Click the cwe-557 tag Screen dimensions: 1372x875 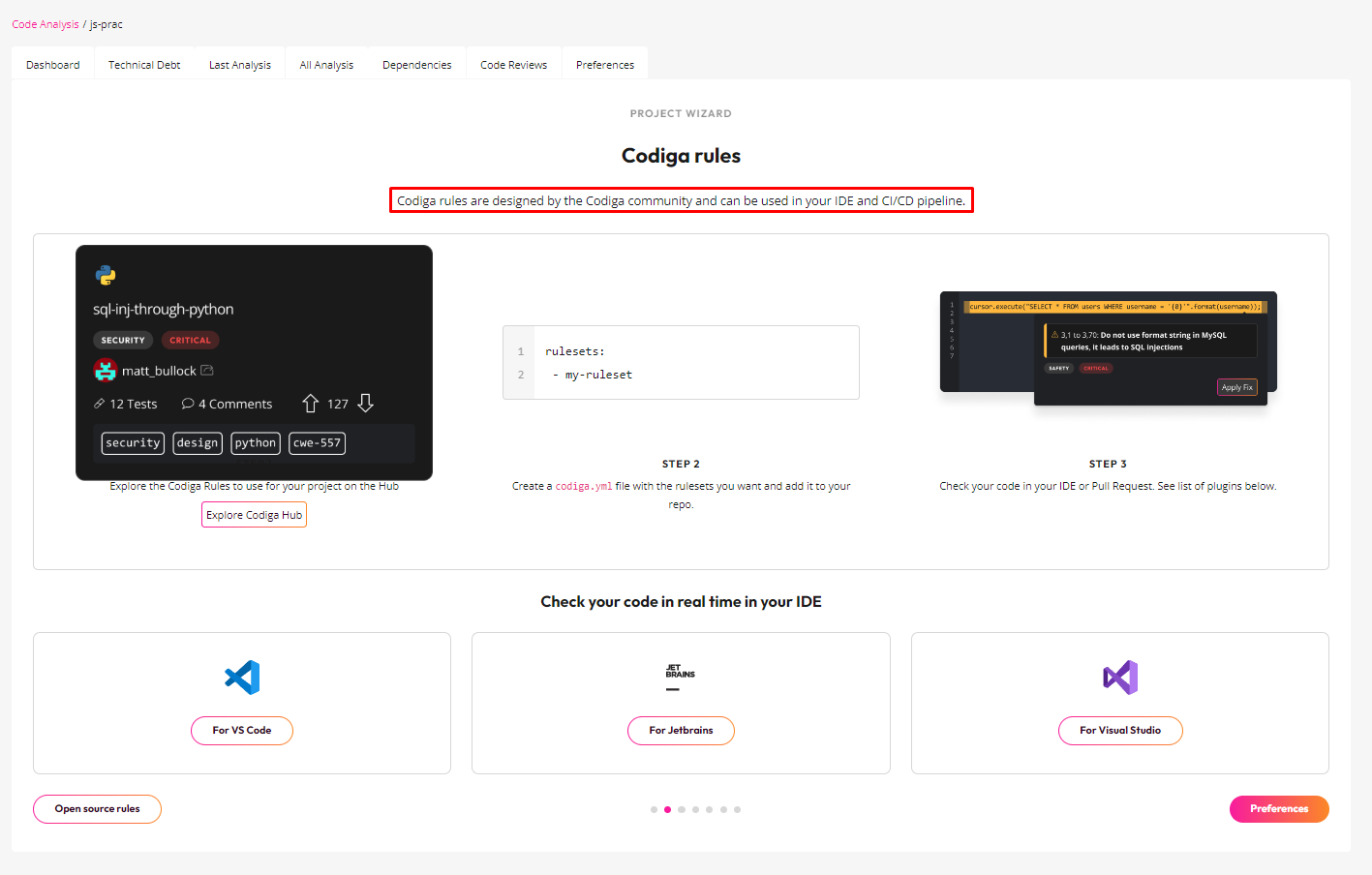(318, 443)
